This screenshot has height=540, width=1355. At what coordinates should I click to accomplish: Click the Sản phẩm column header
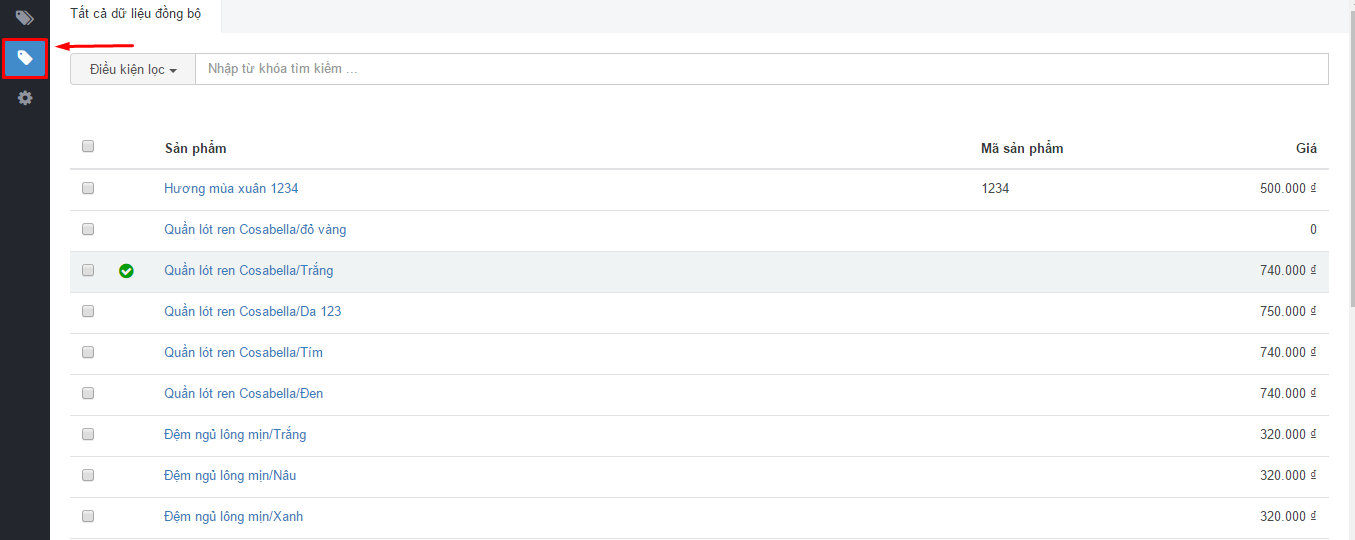196,148
